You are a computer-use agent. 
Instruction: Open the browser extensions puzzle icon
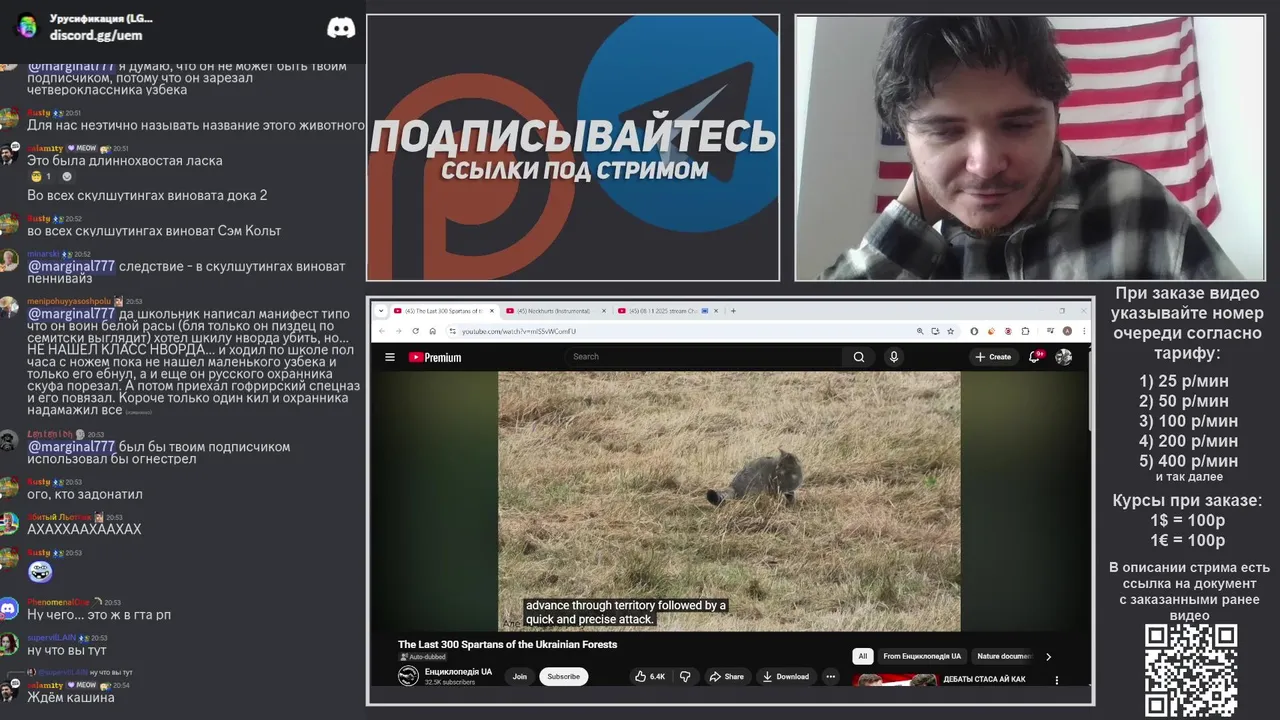[x=1025, y=331]
